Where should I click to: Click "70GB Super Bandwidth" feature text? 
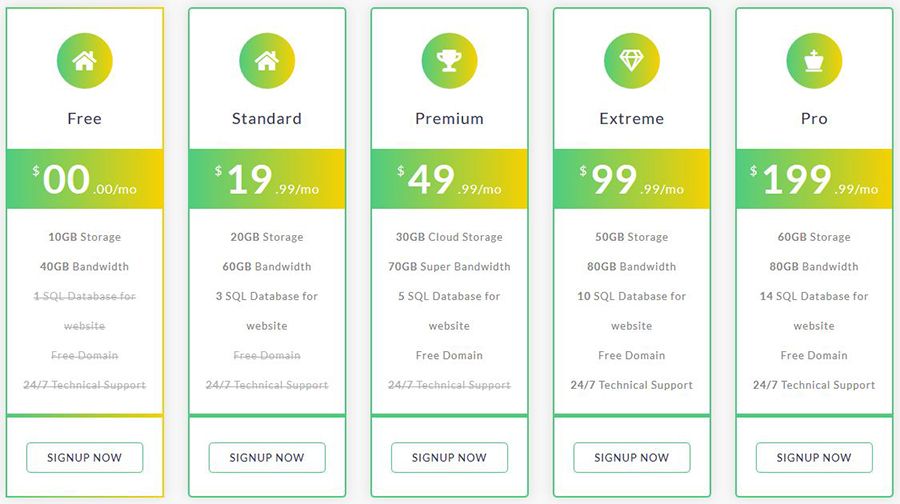[449, 267]
